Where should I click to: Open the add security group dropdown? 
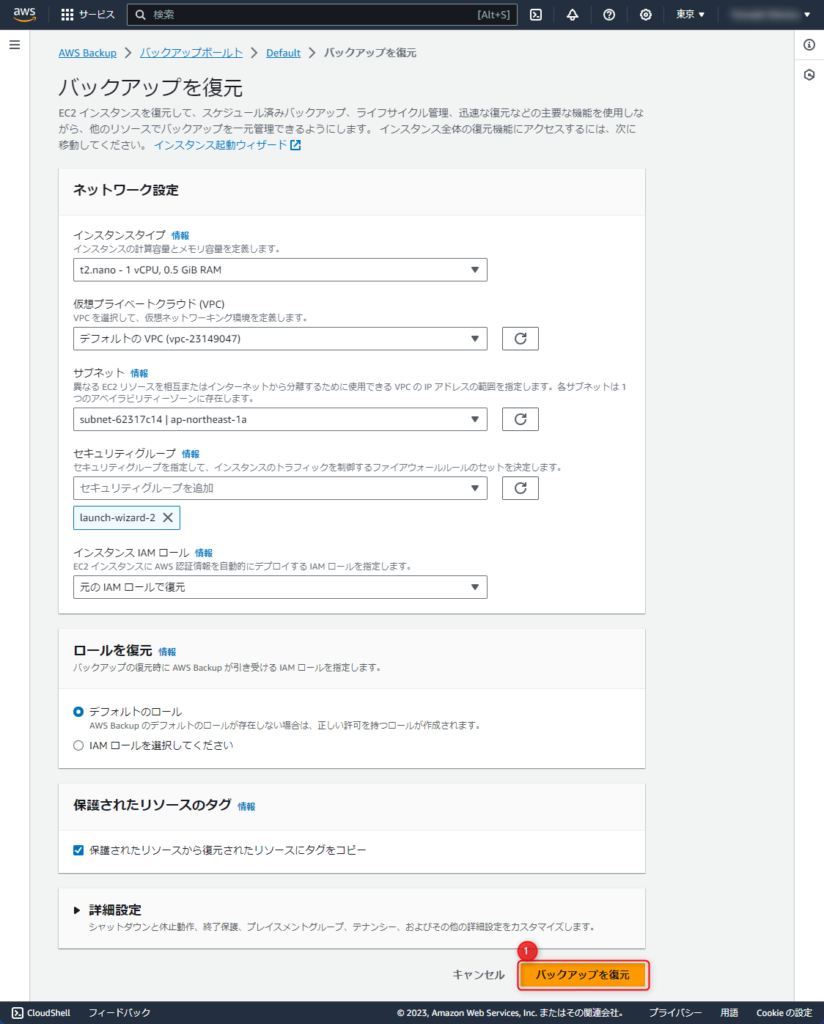[280, 488]
